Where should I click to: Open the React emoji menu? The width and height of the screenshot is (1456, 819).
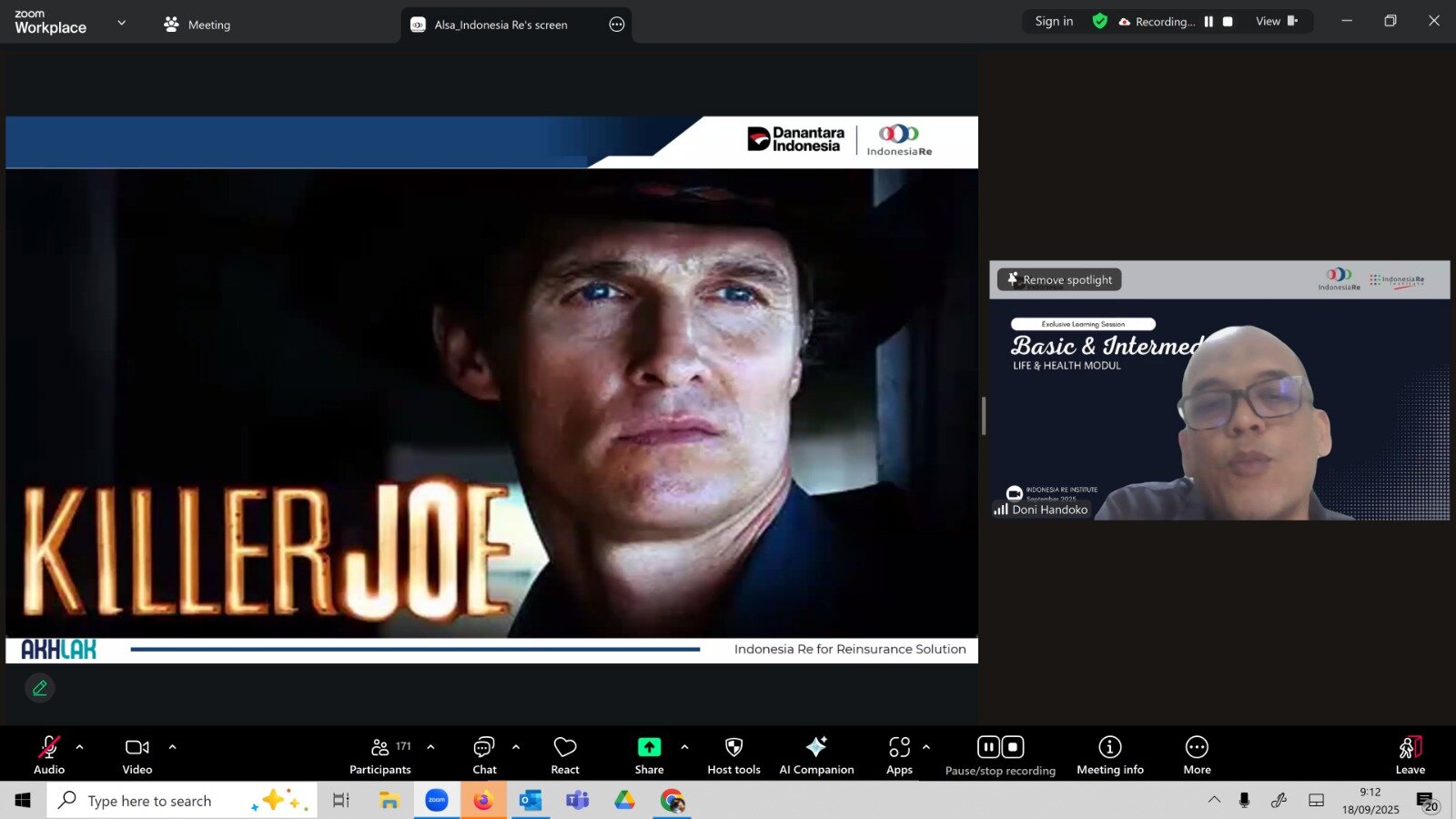(x=564, y=755)
